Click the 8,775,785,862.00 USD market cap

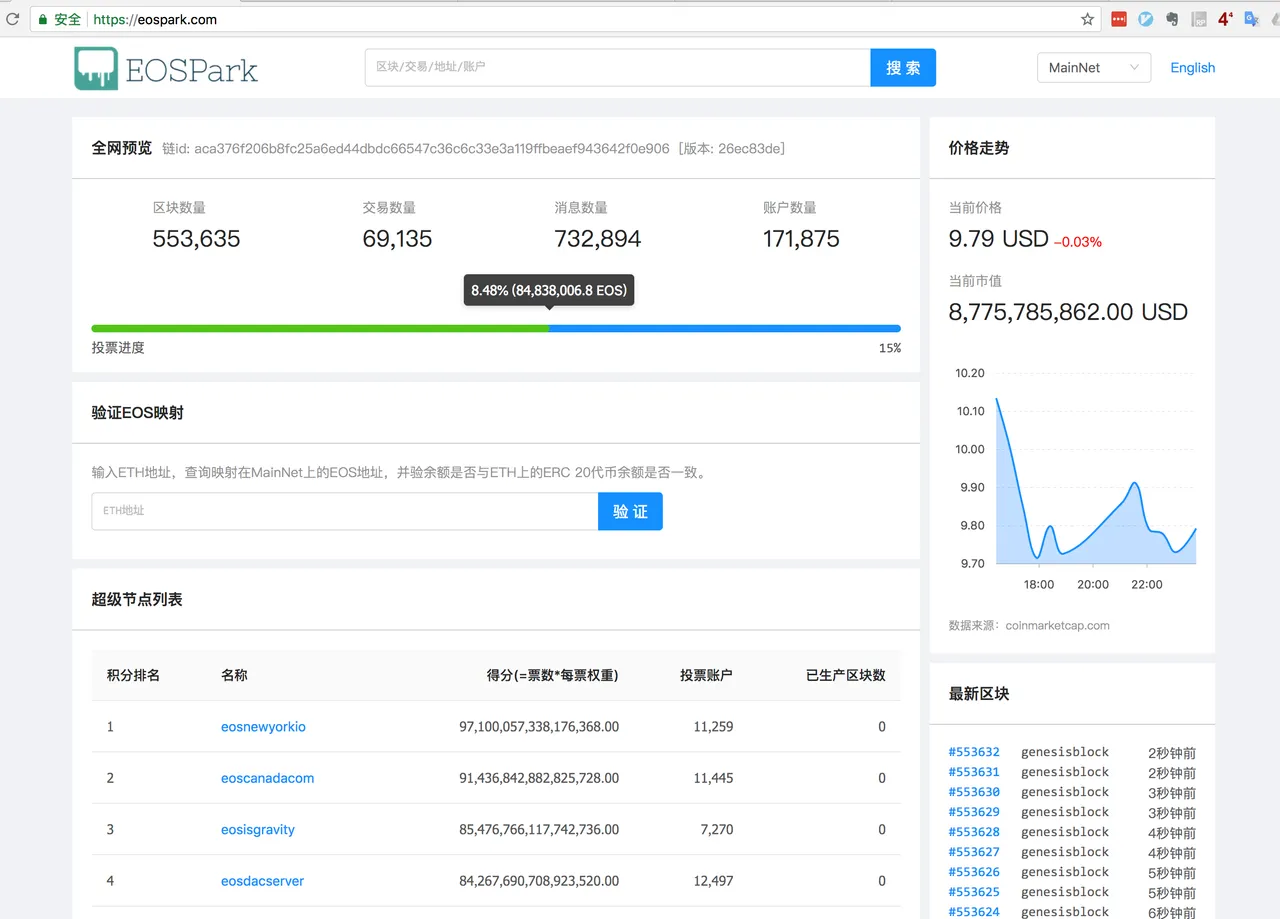pos(1068,312)
